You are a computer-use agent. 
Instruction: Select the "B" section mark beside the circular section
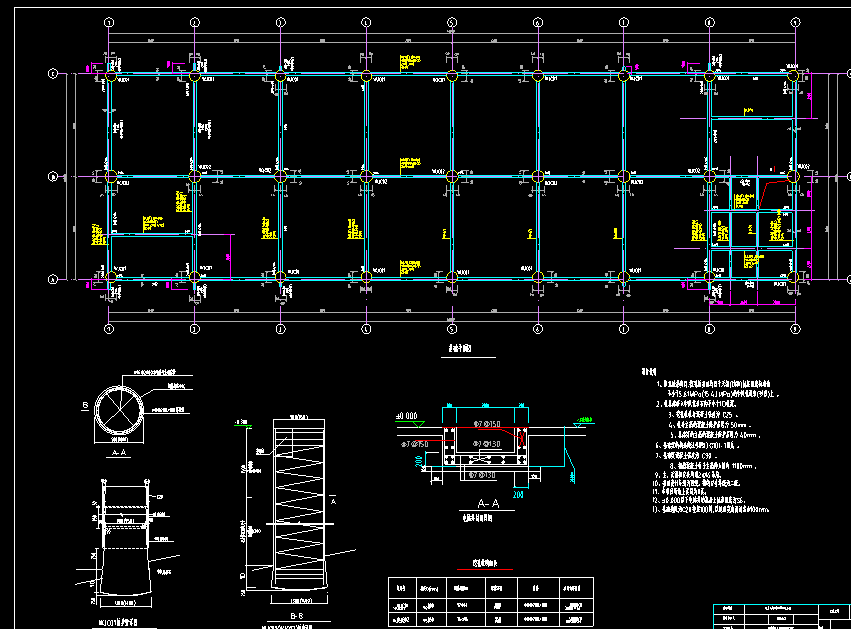[85, 405]
